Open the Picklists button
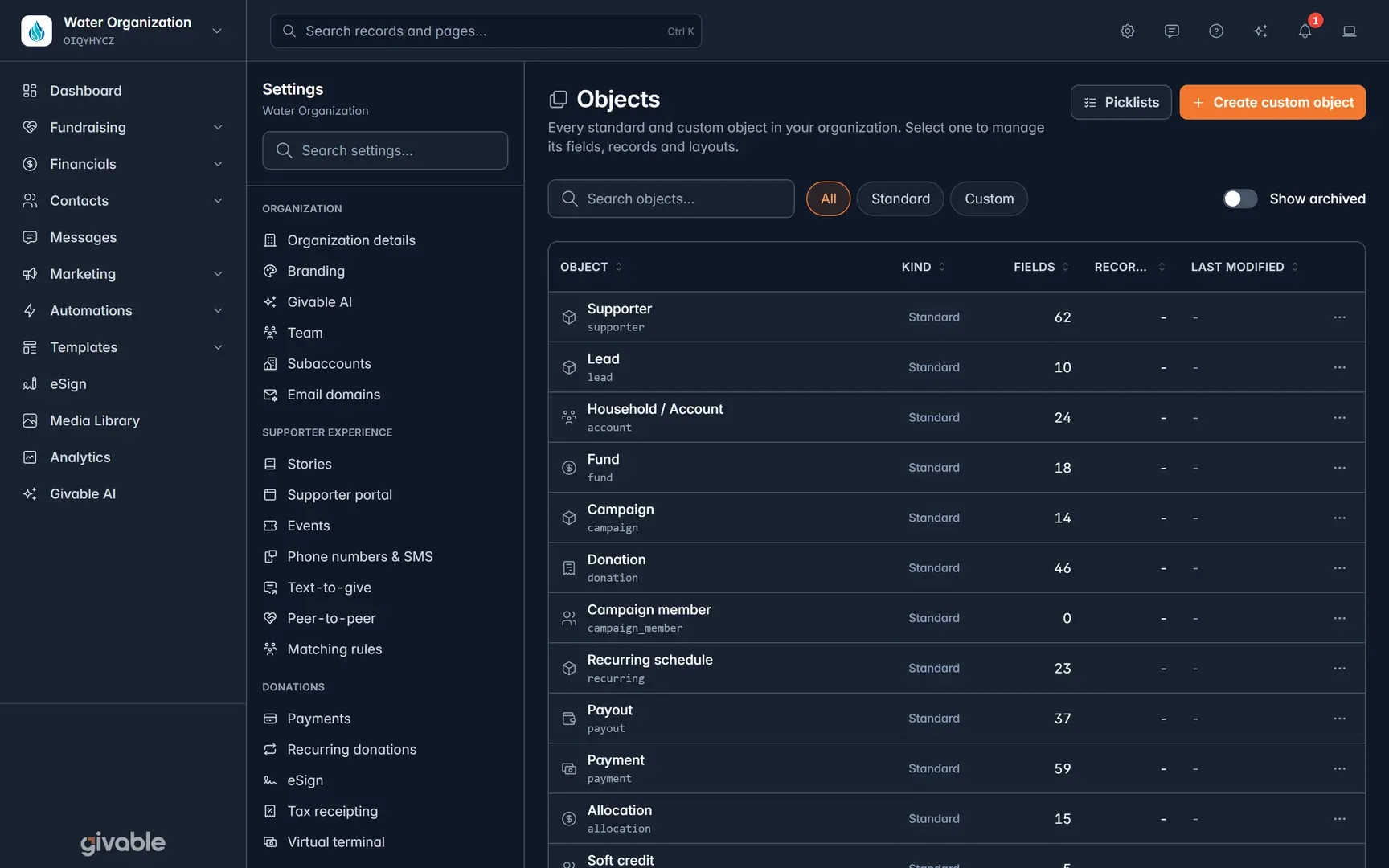The height and width of the screenshot is (868, 1389). (x=1121, y=102)
